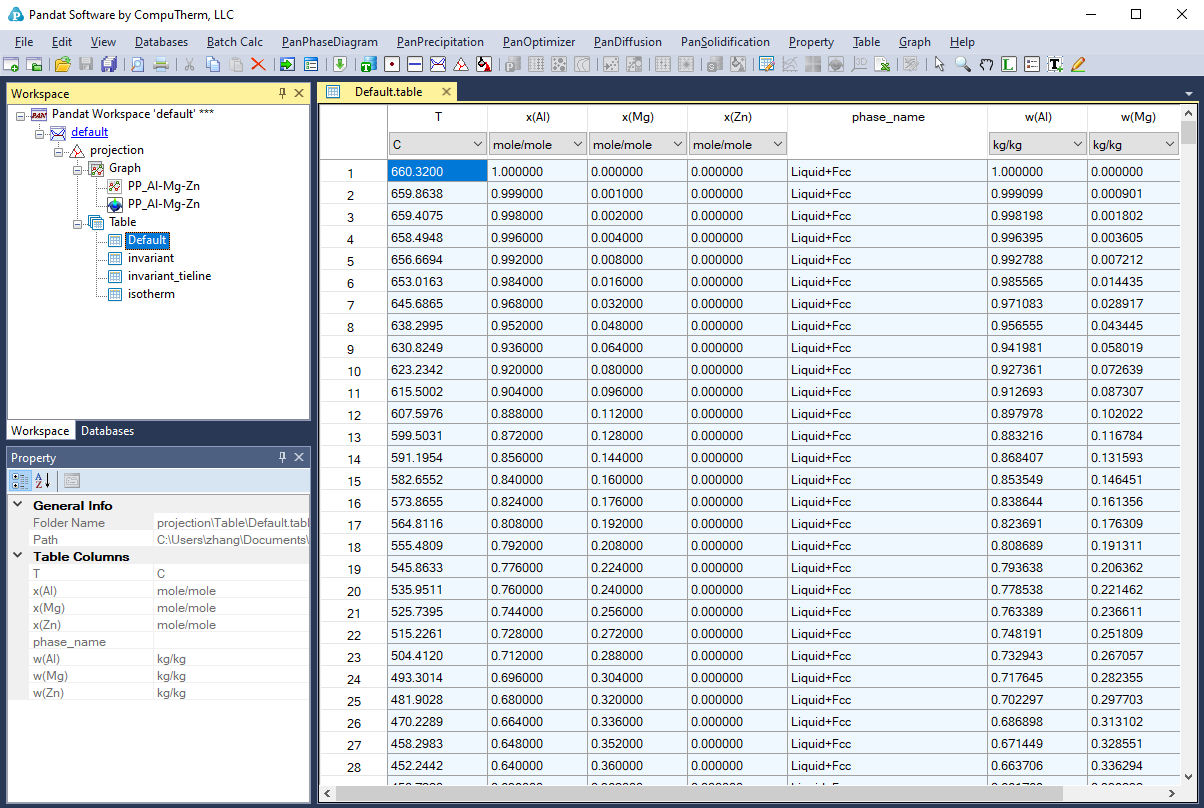Click the red X delete icon
The image size is (1204, 808).
[258, 65]
